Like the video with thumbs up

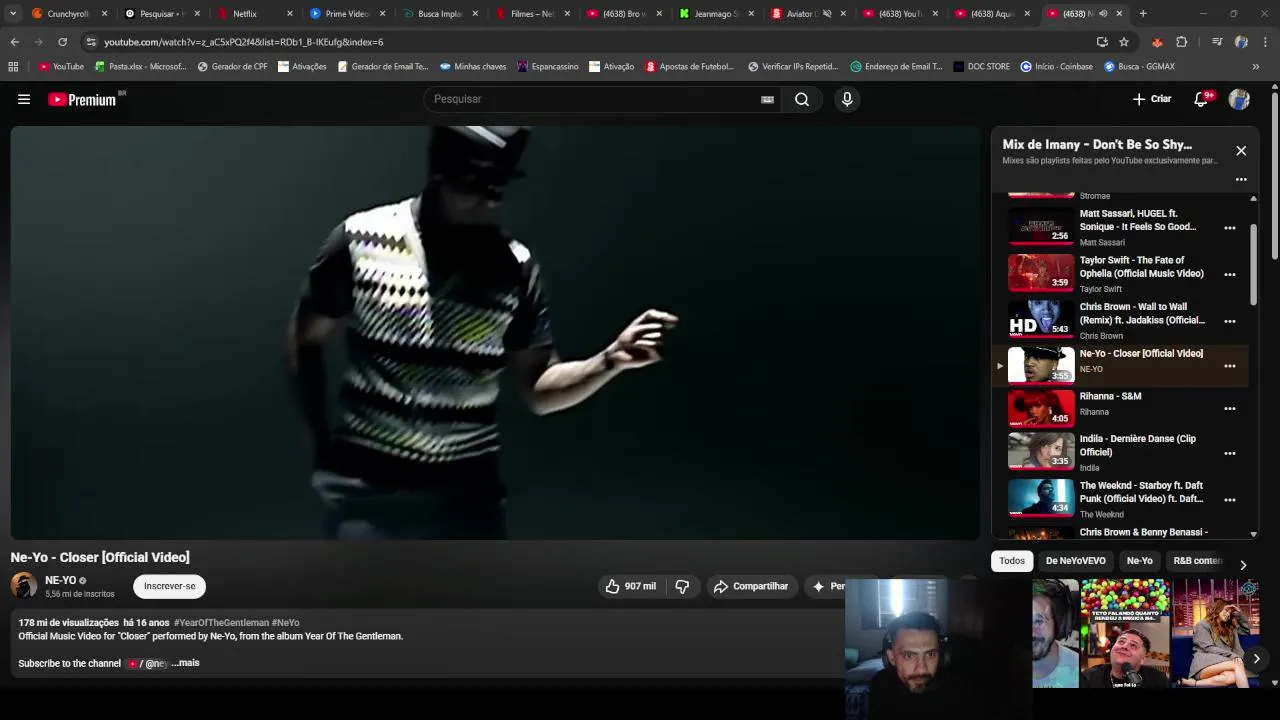630,586
